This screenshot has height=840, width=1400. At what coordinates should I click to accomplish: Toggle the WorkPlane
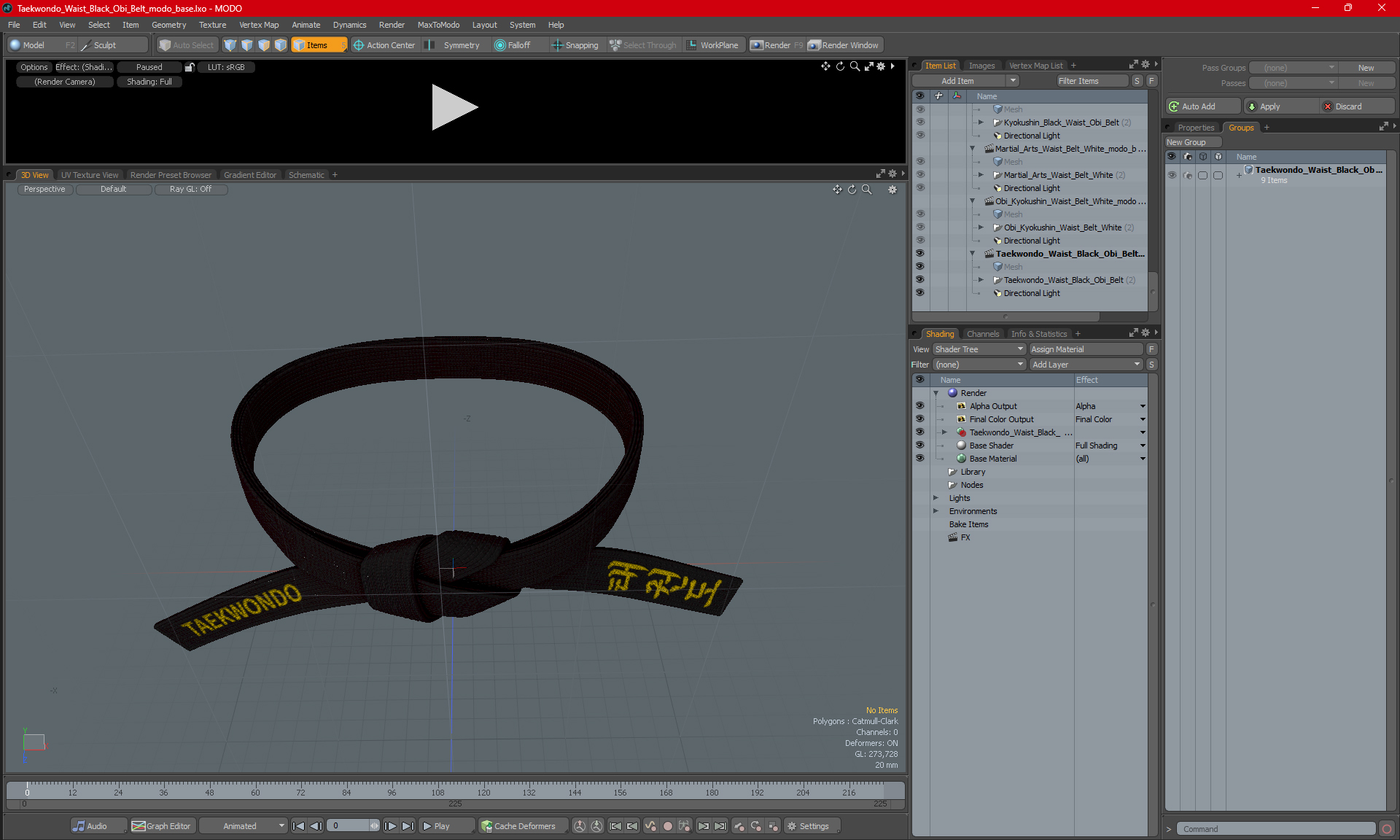[x=712, y=45]
